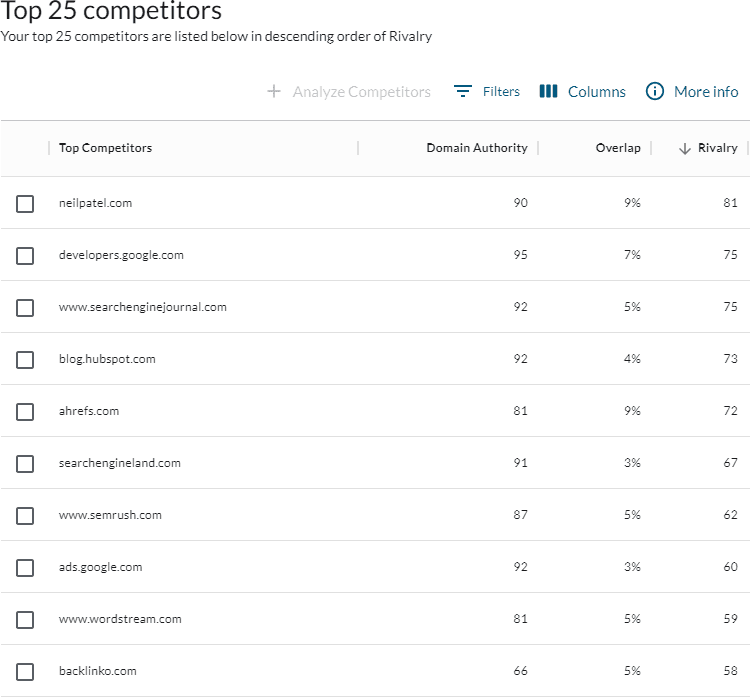This screenshot has height=697, width=750.
Task: Check the box for ahrefs.com
Action: [x=25, y=412]
